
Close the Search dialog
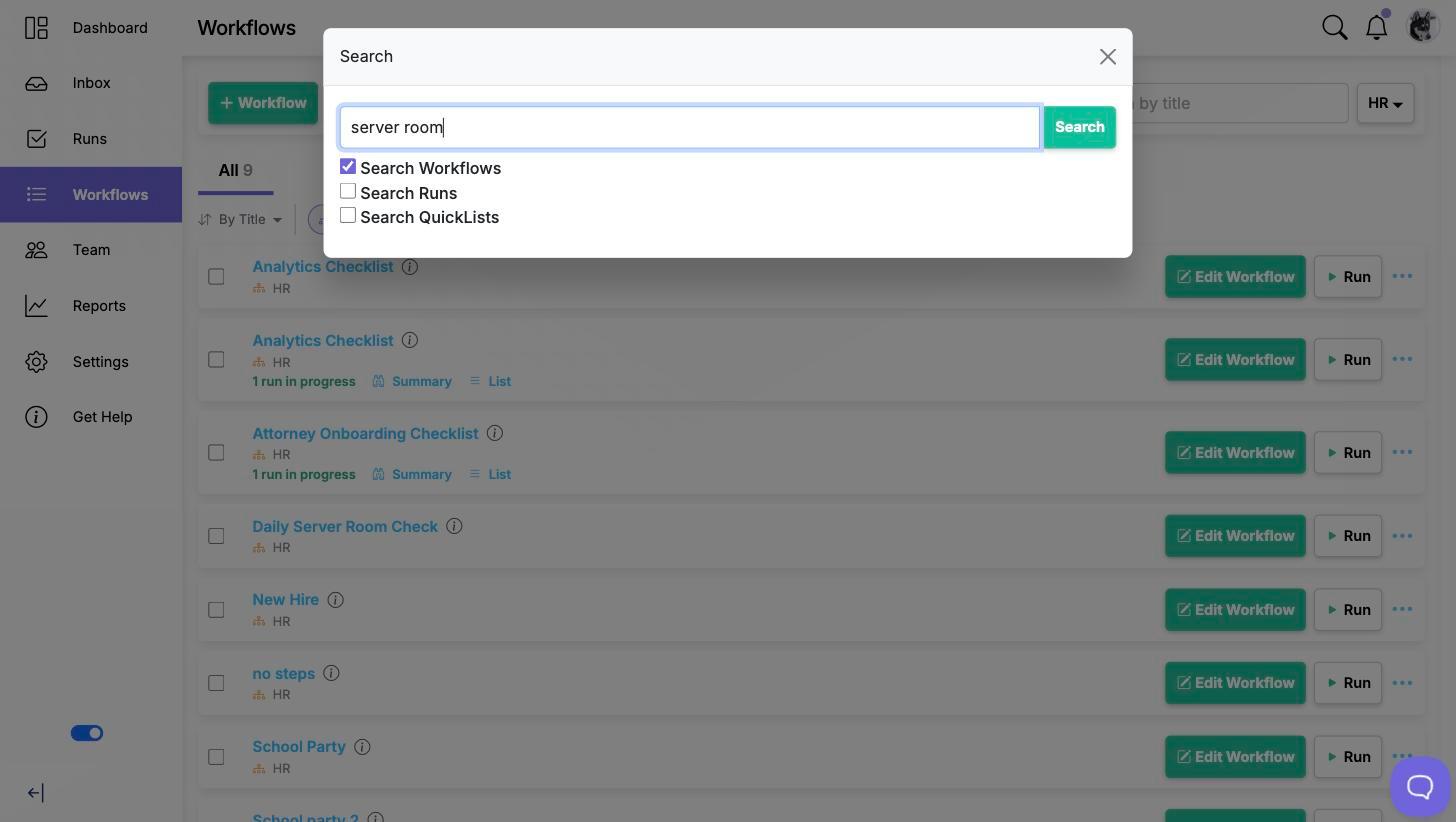[x=1107, y=57]
